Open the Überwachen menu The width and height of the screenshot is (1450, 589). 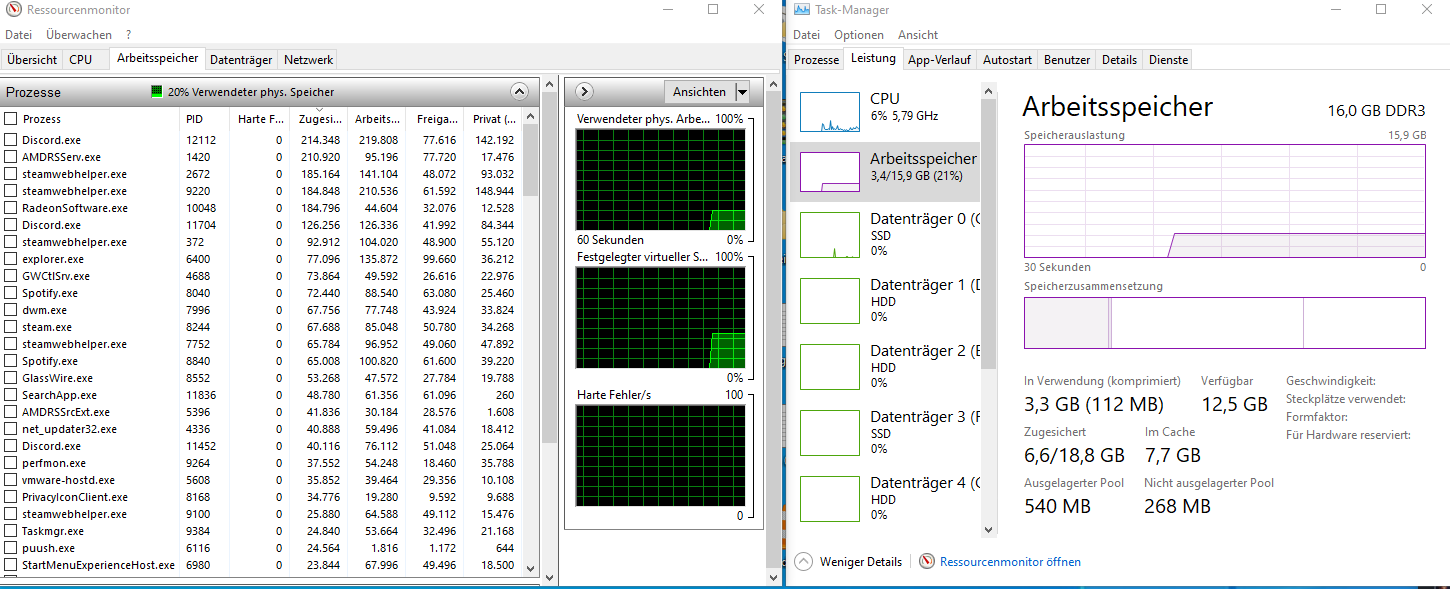coord(79,35)
